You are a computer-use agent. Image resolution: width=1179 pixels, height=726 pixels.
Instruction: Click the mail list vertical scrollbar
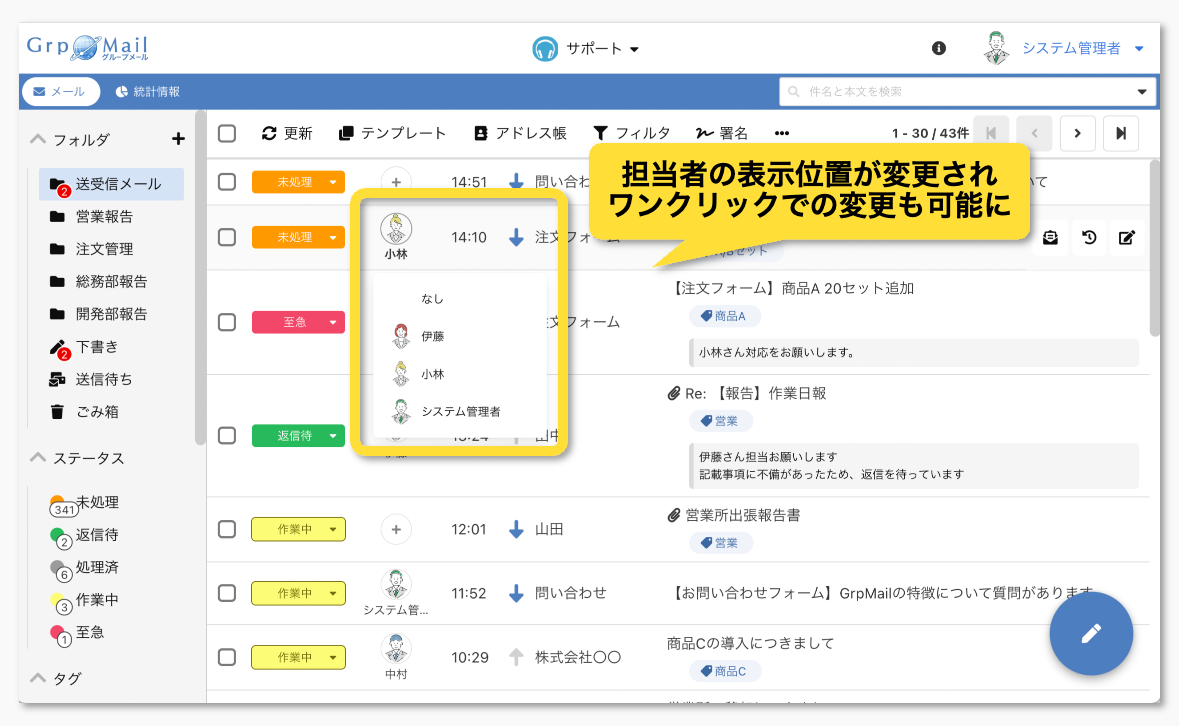(x=1155, y=248)
